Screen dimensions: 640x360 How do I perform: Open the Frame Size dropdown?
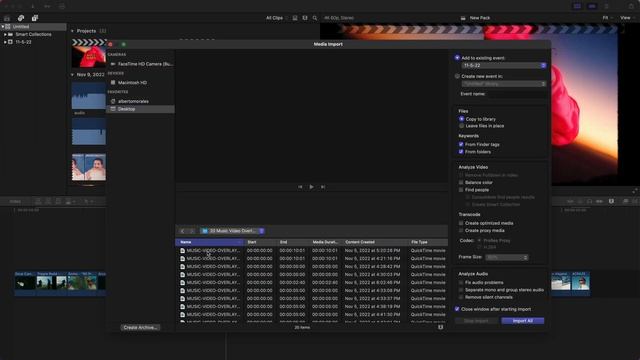point(507,257)
